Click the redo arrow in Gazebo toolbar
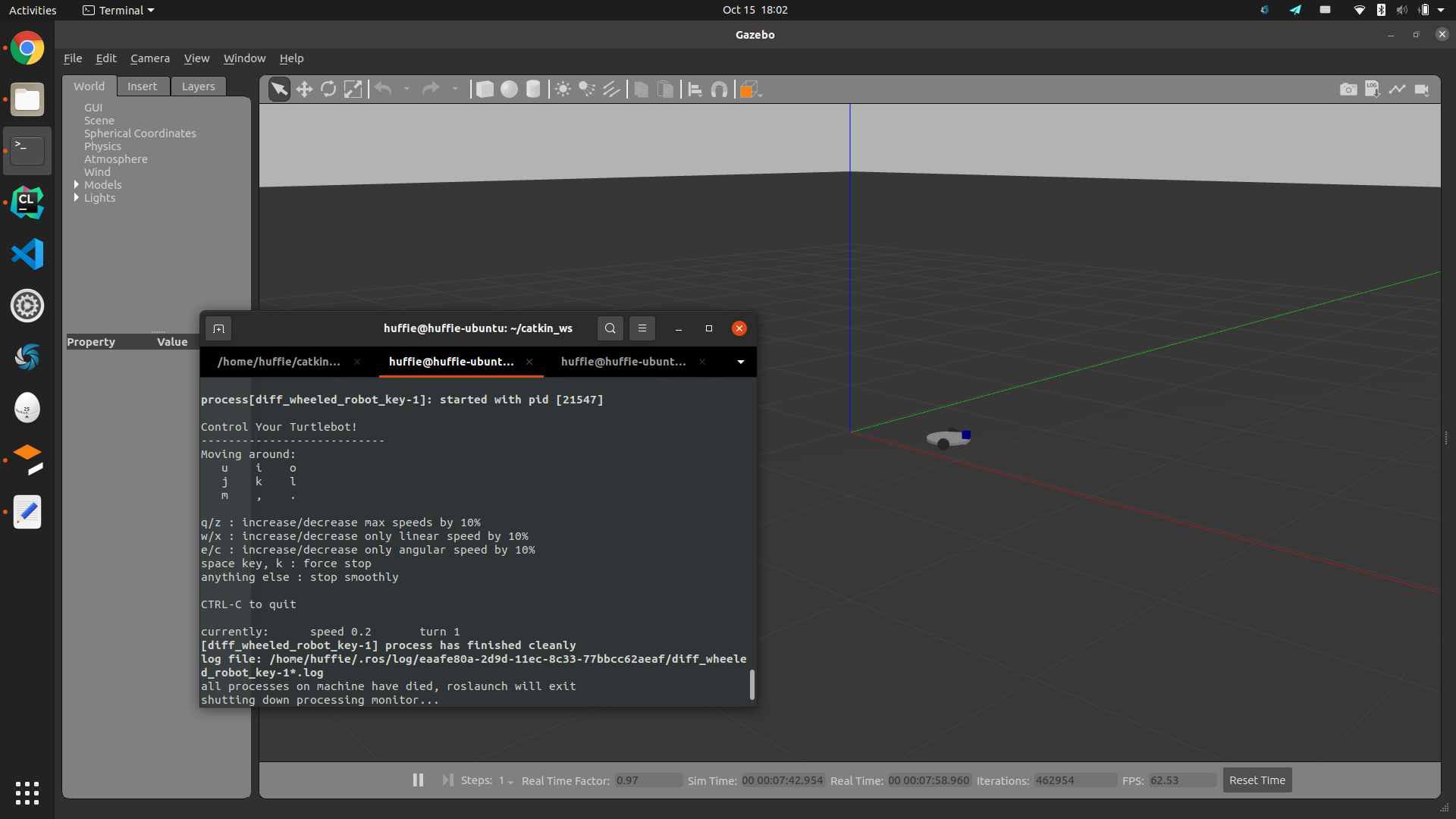Viewport: 1456px width, 819px height. tap(431, 89)
